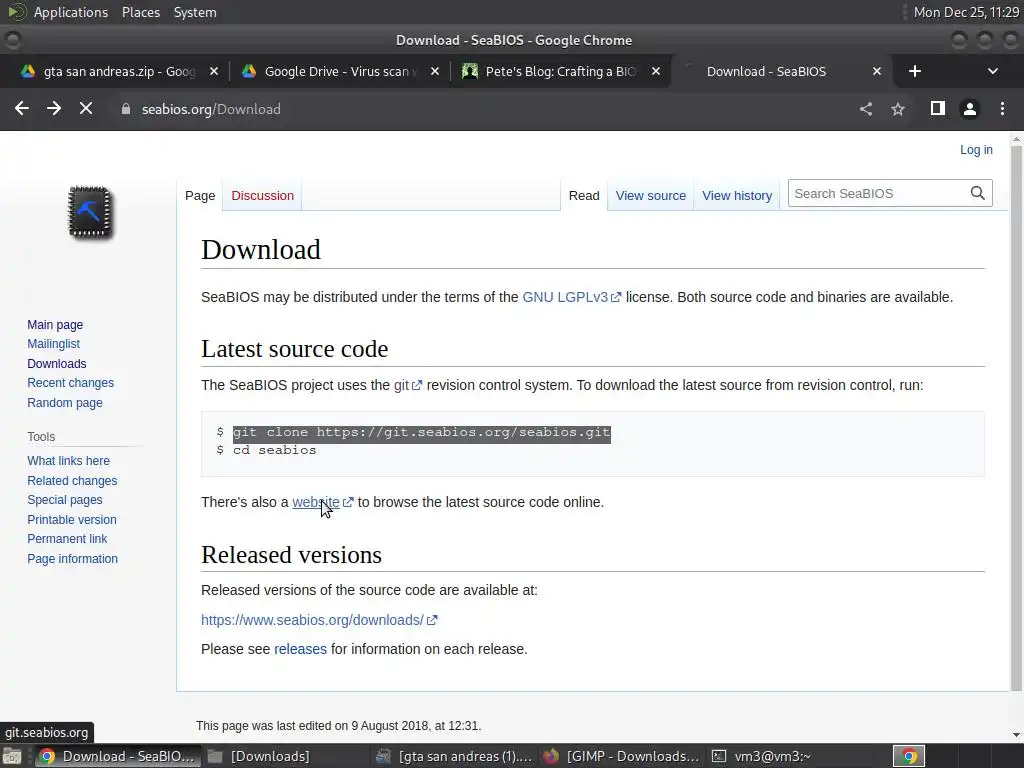Image resolution: width=1024 pixels, height=768 pixels.
Task: Bookmark this page with the star icon
Action: point(898,109)
